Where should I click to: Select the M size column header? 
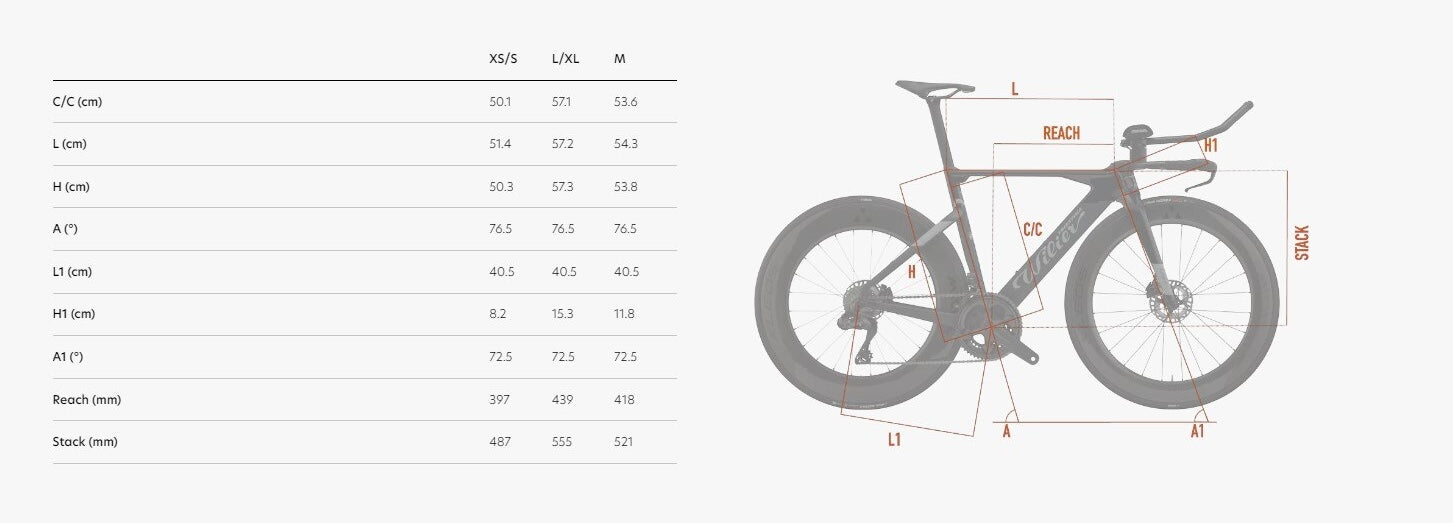pyautogui.click(x=620, y=59)
